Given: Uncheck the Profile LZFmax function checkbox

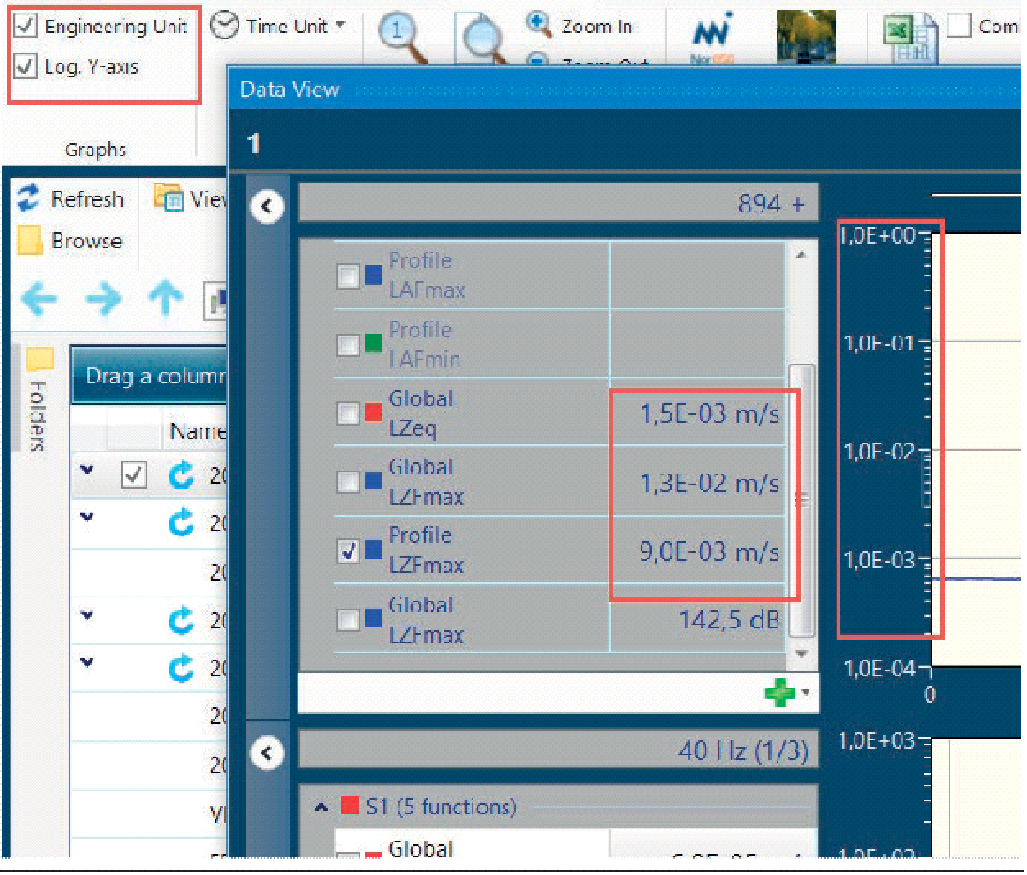Looking at the screenshot, I should (x=348, y=550).
